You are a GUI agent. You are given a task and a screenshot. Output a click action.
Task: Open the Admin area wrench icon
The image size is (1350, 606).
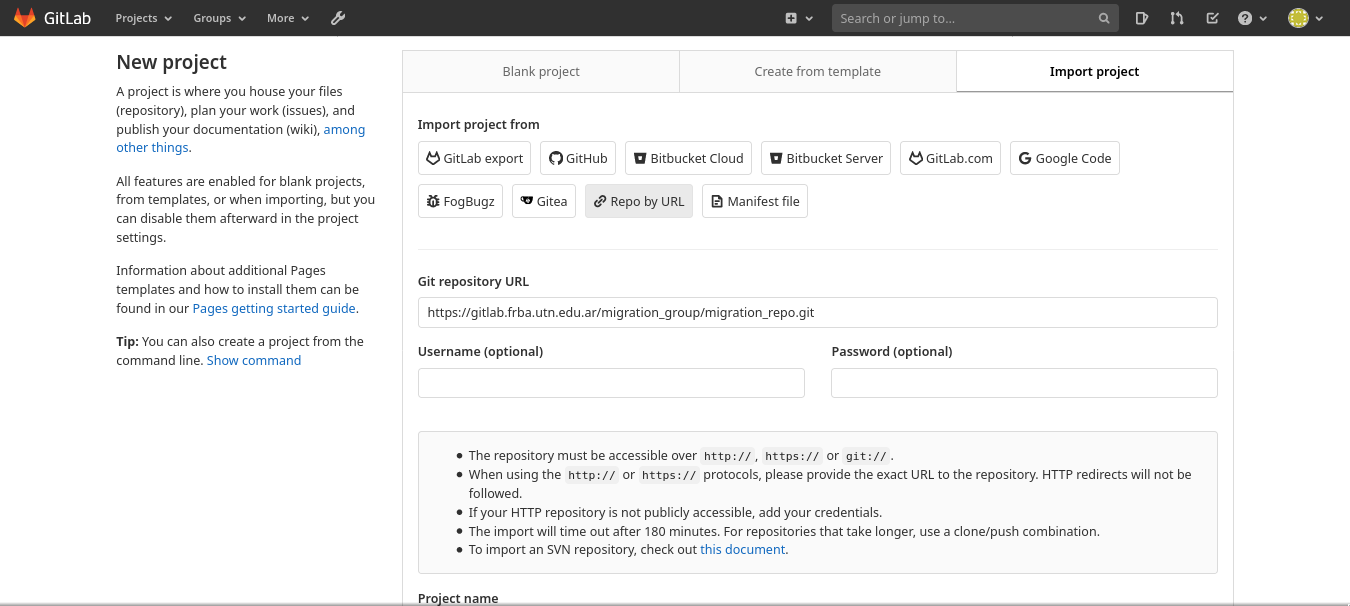point(338,18)
